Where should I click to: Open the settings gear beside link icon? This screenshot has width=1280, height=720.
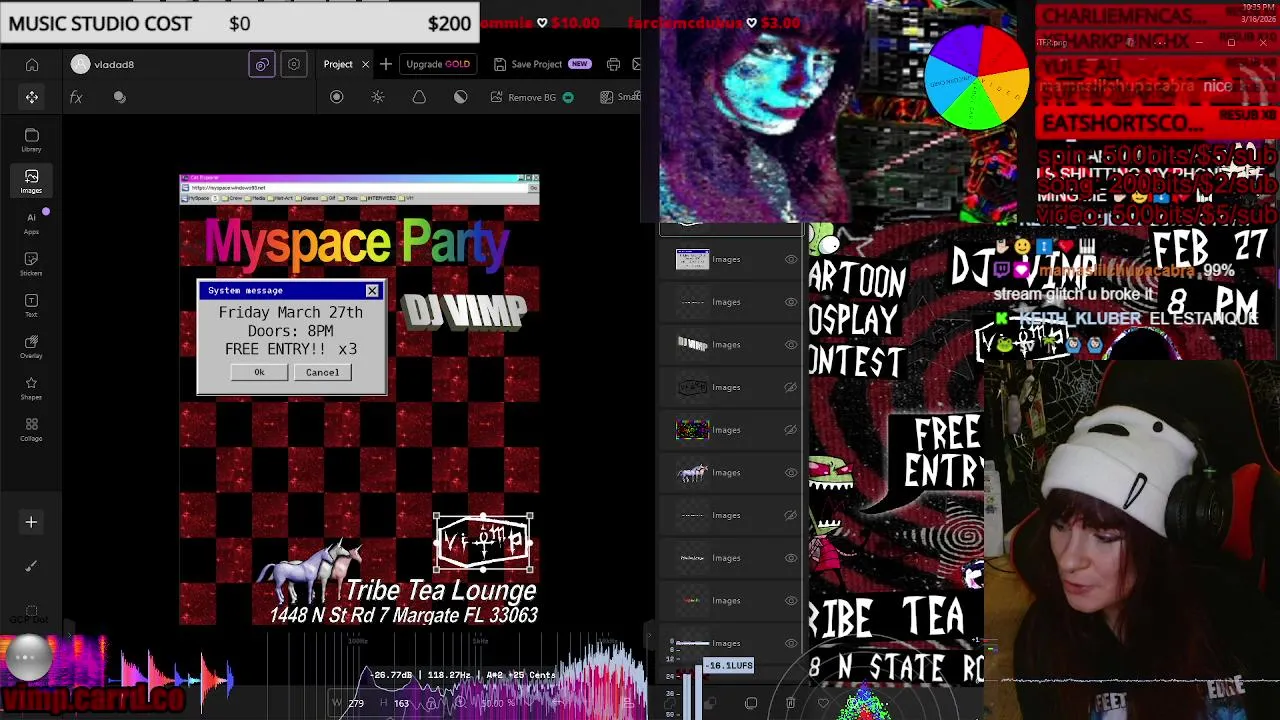[294, 64]
